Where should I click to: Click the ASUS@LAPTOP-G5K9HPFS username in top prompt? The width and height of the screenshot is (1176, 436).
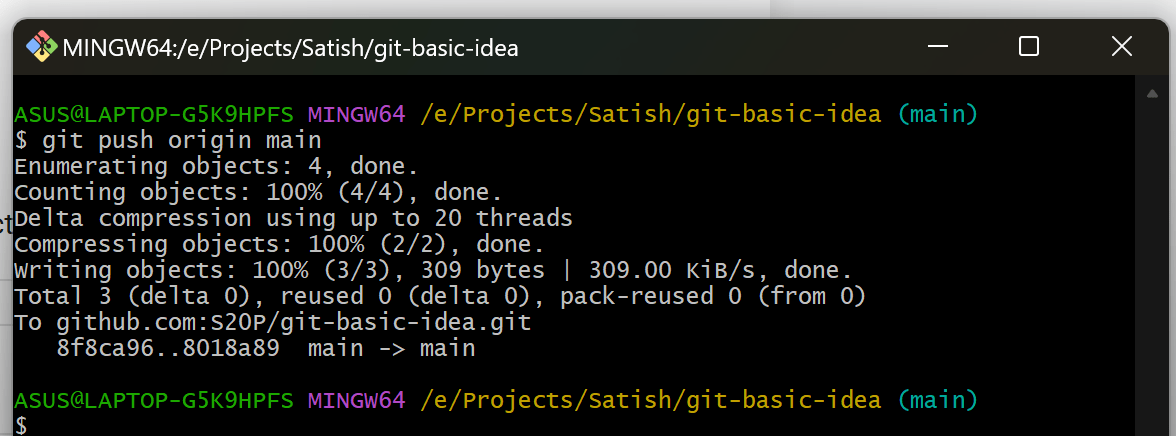(x=154, y=114)
